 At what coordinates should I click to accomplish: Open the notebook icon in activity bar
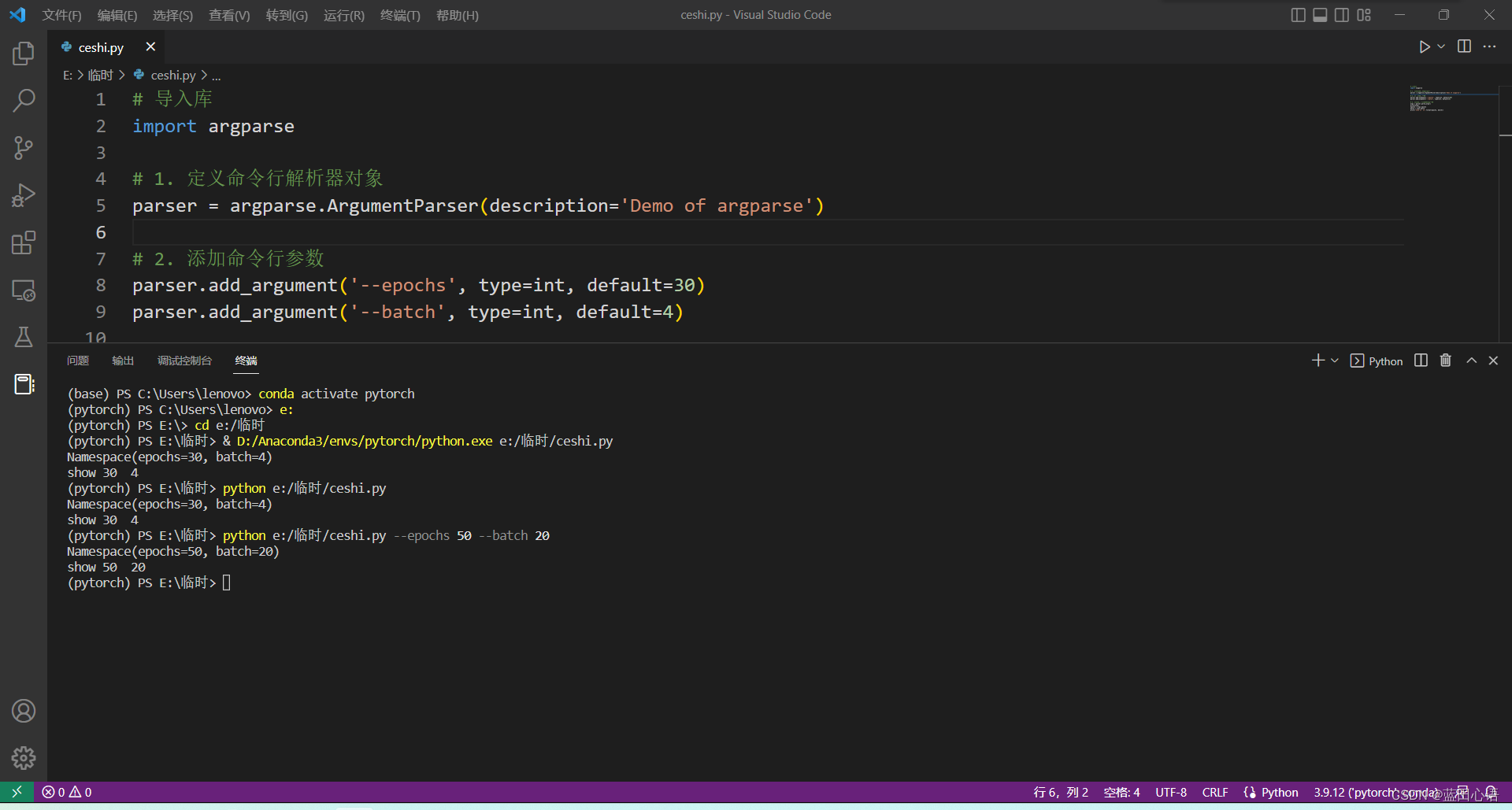tap(24, 384)
